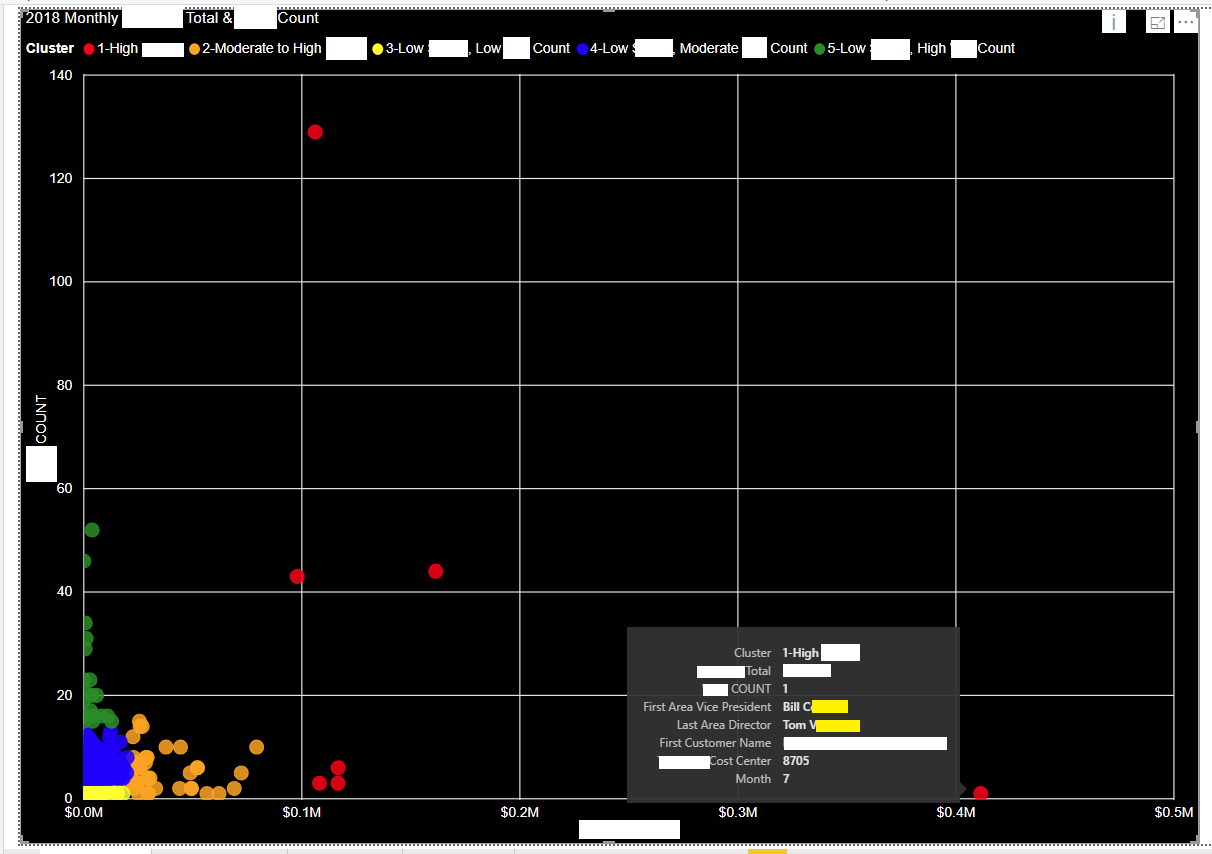This screenshot has height=854, width=1212.
Task: Select the red 1-High legend entry
Action: point(133,48)
